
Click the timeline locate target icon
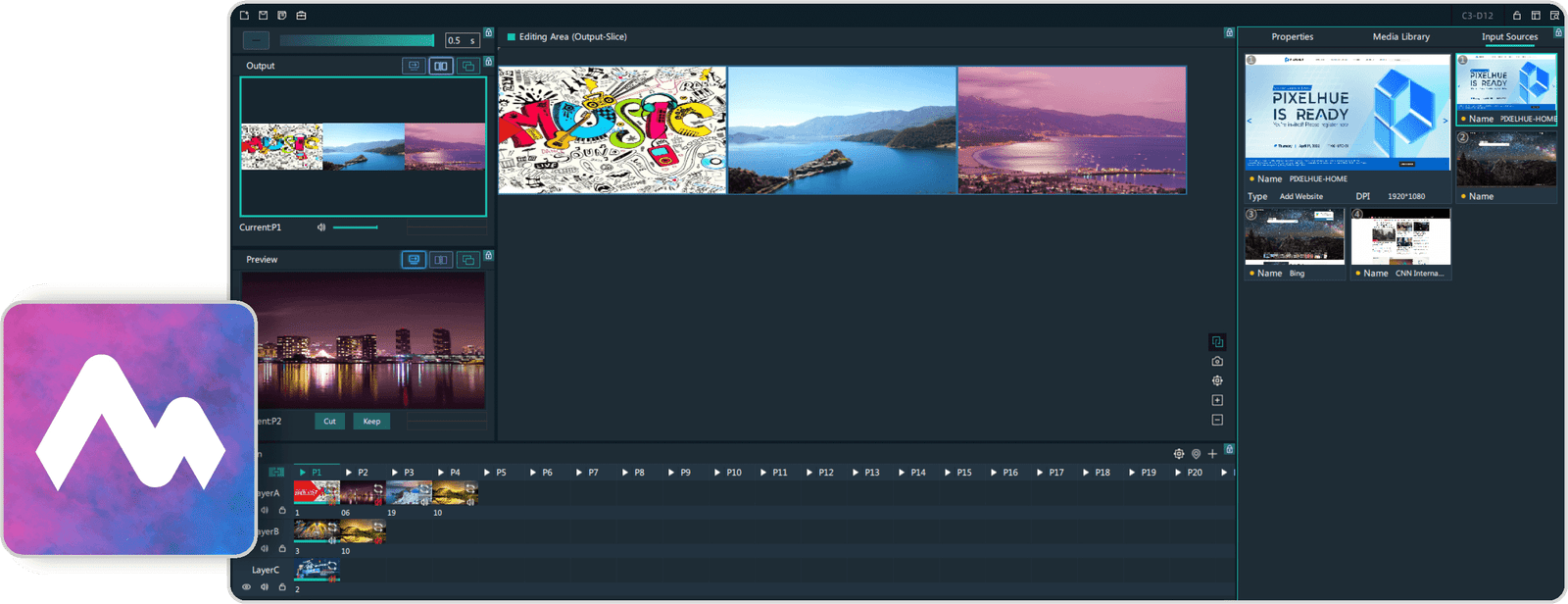click(x=1179, y=454)
